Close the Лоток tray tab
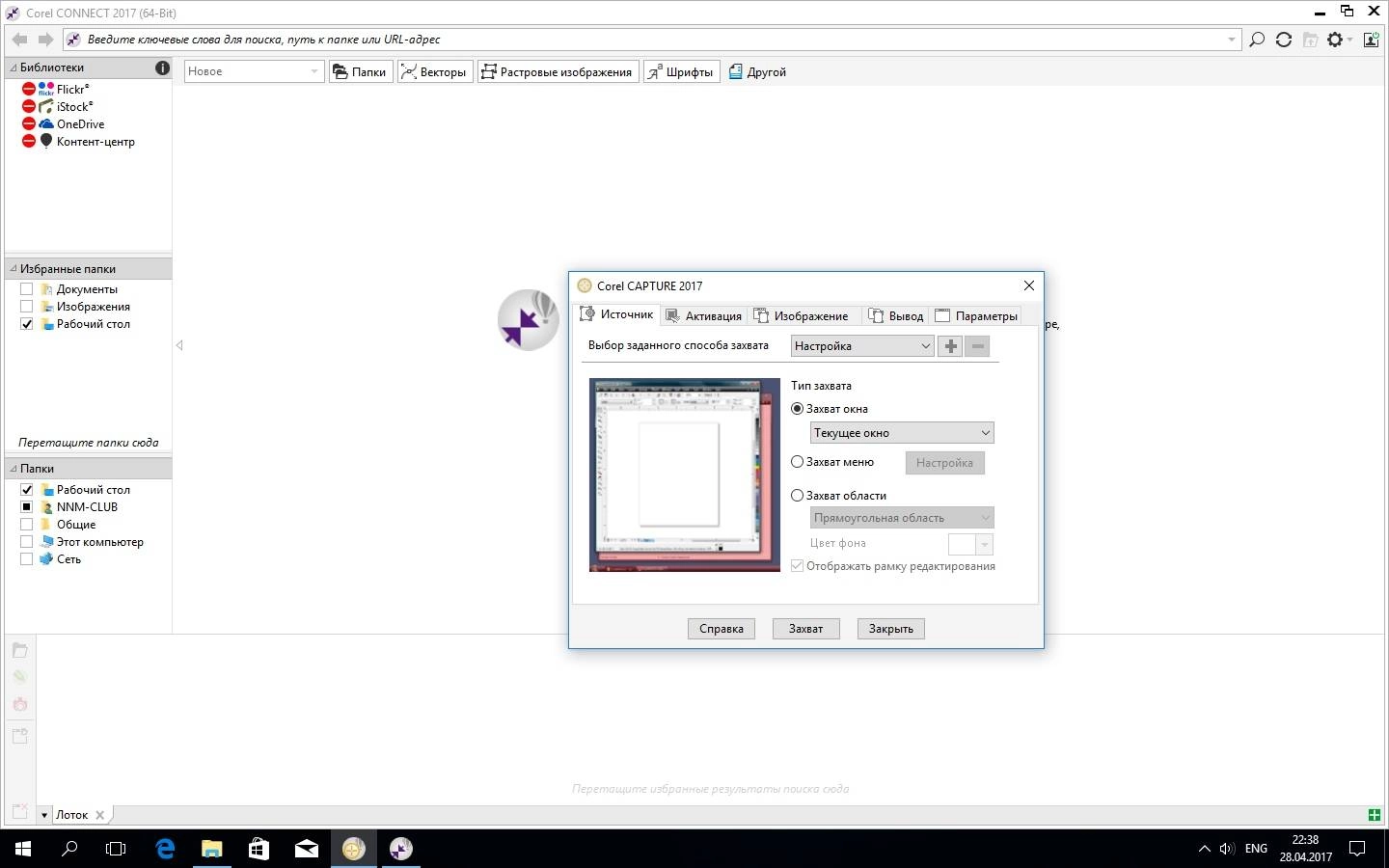Image resolution: width=1389 pixels, height=868 pixels. (x=99, y=815)
